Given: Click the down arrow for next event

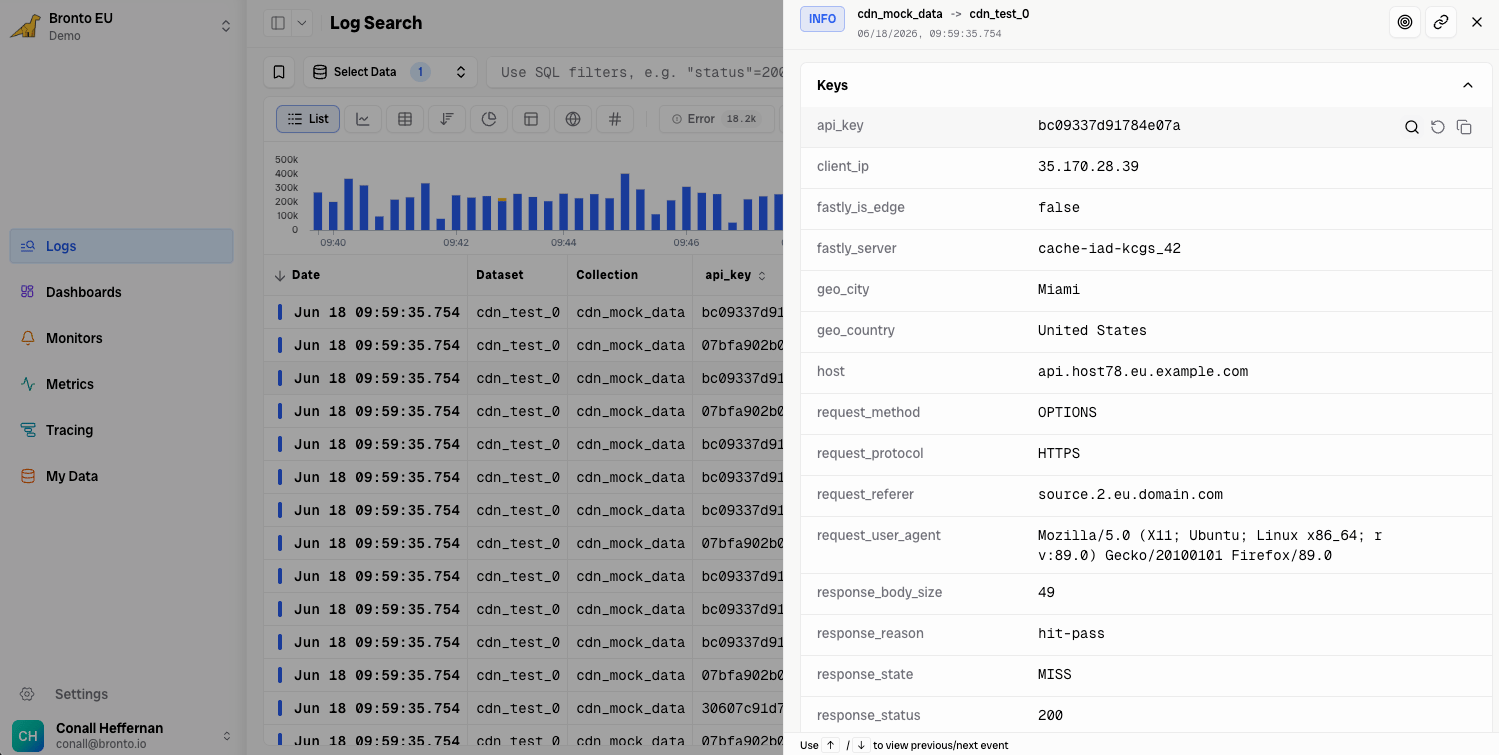Looking at the screenshot, I should pos(861,745).
